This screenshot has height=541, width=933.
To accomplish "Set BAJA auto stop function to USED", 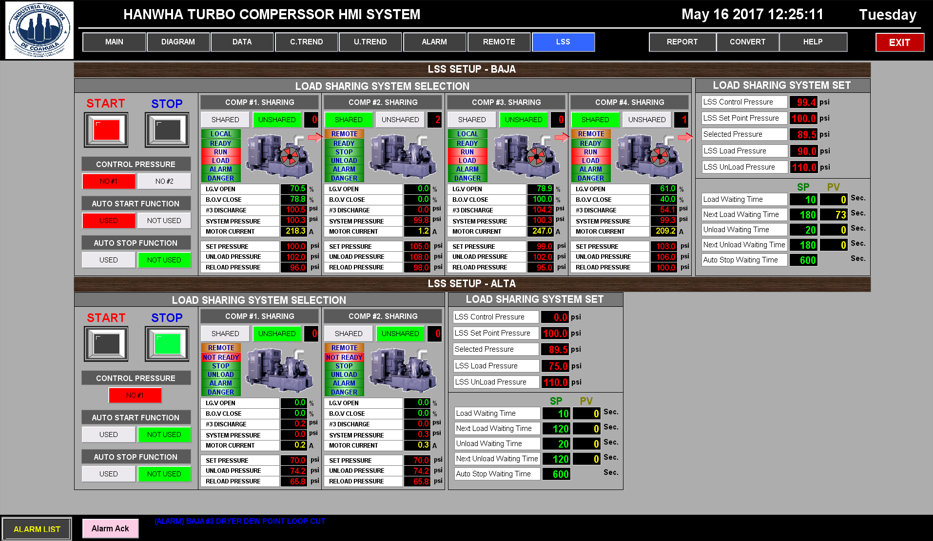I will click(108, 260).
